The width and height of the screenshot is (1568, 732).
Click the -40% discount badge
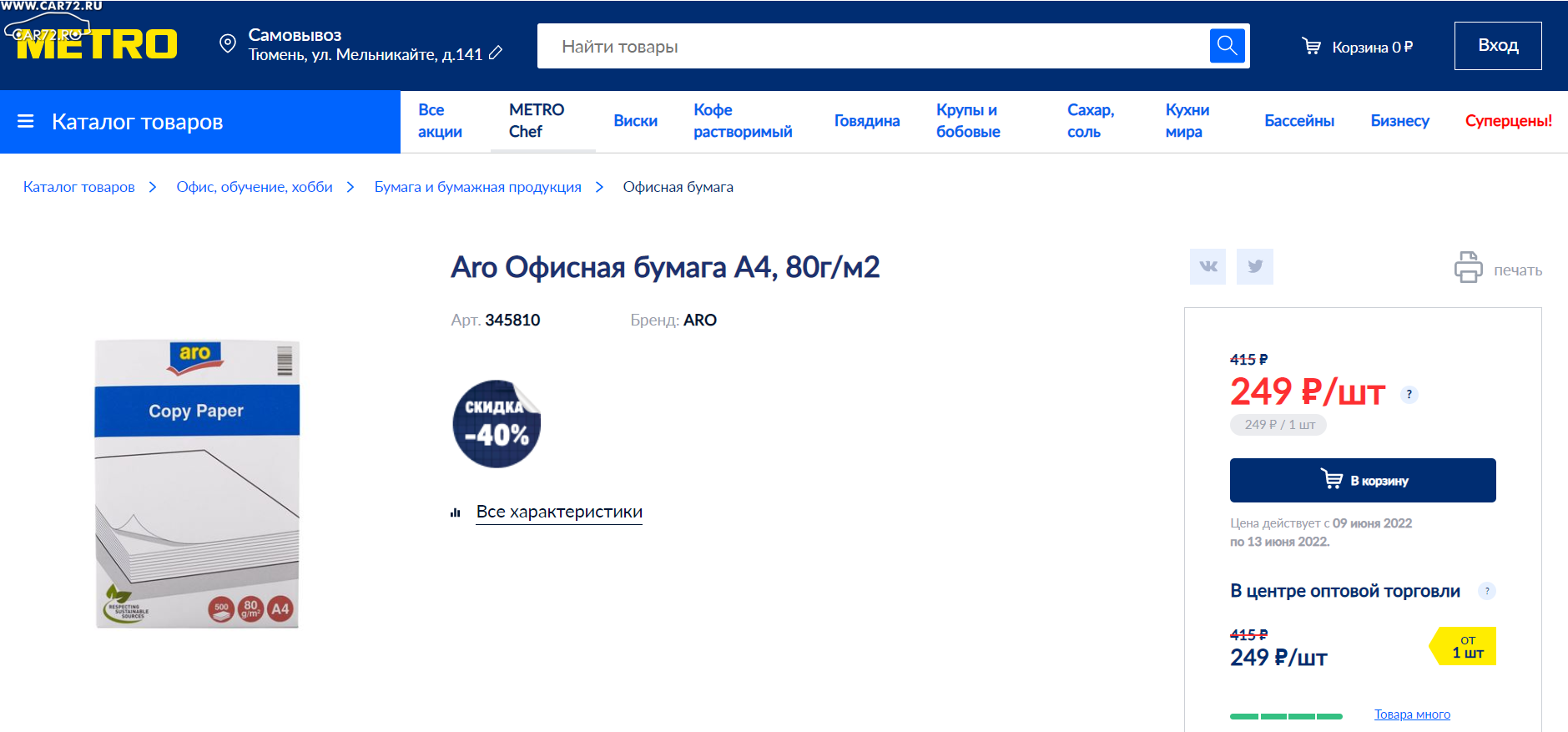(x=497, y=424)
